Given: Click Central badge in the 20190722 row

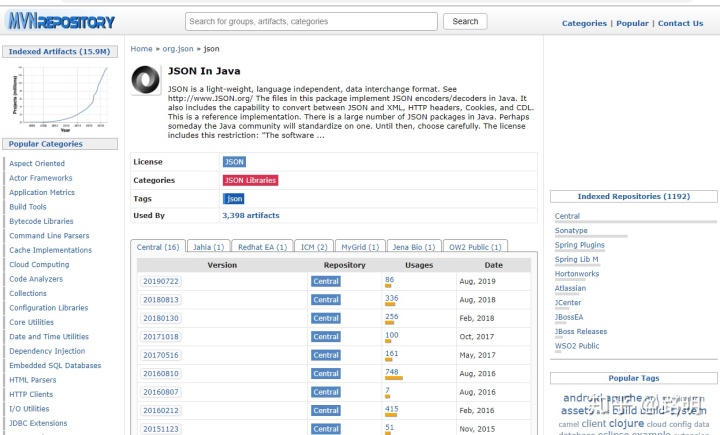Looking at the screenshot, I should (326, 281).
